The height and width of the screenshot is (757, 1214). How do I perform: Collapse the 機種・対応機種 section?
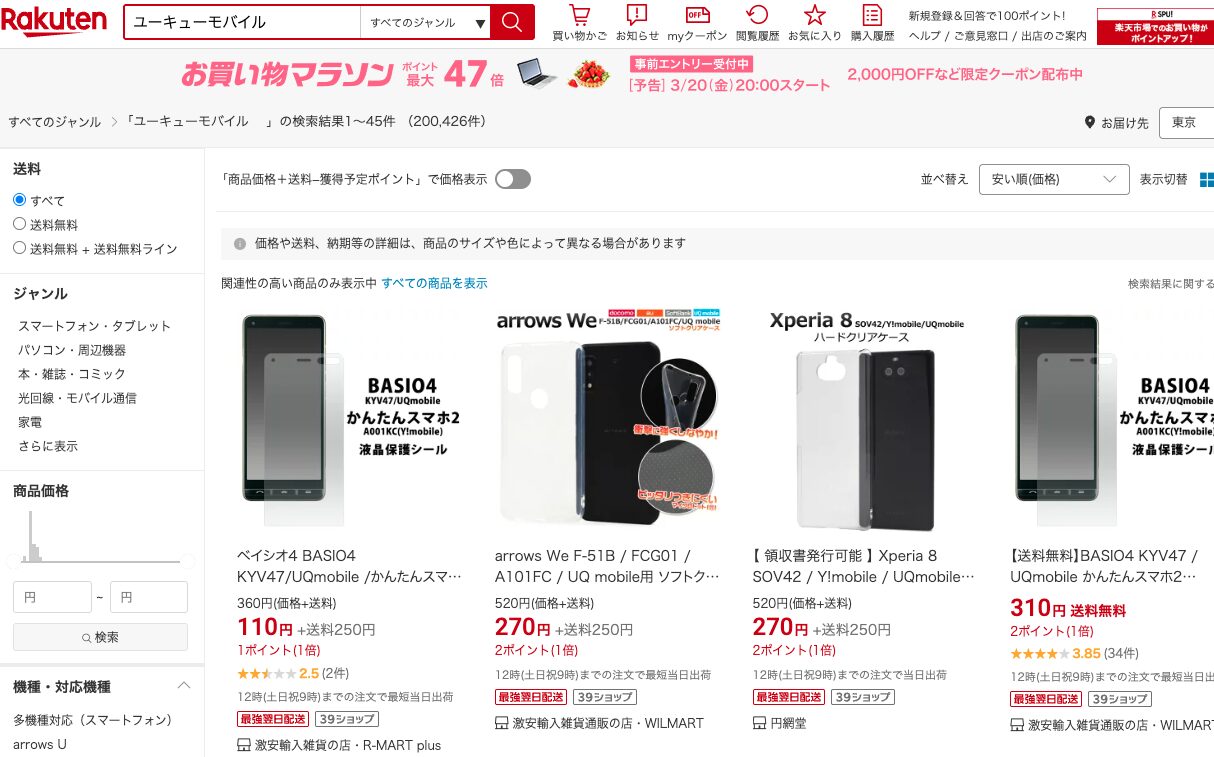coord(184,686)
